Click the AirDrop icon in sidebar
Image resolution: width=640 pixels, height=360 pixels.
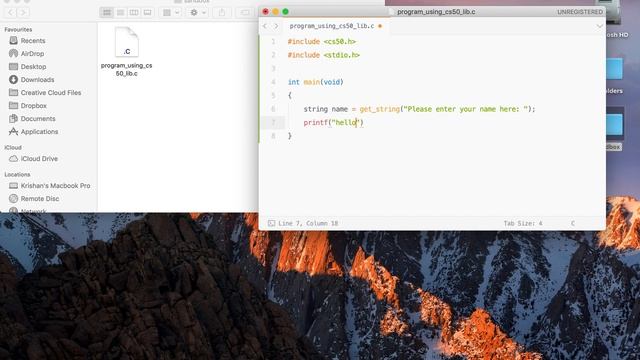click(13, 53)
